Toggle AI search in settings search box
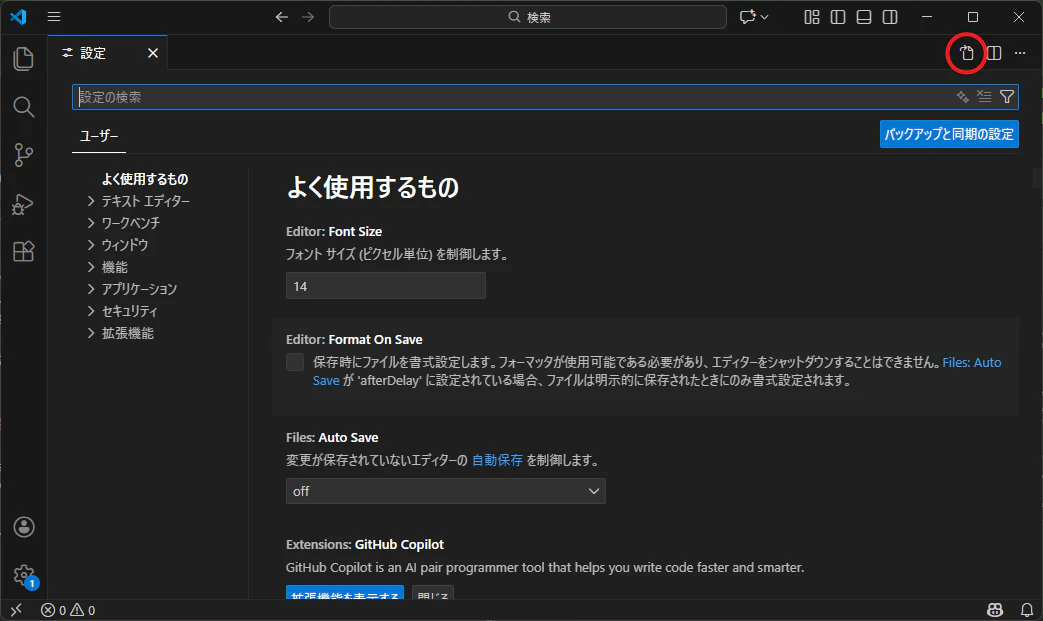Viewport: 1043px width, 621px height. [963, 97]
